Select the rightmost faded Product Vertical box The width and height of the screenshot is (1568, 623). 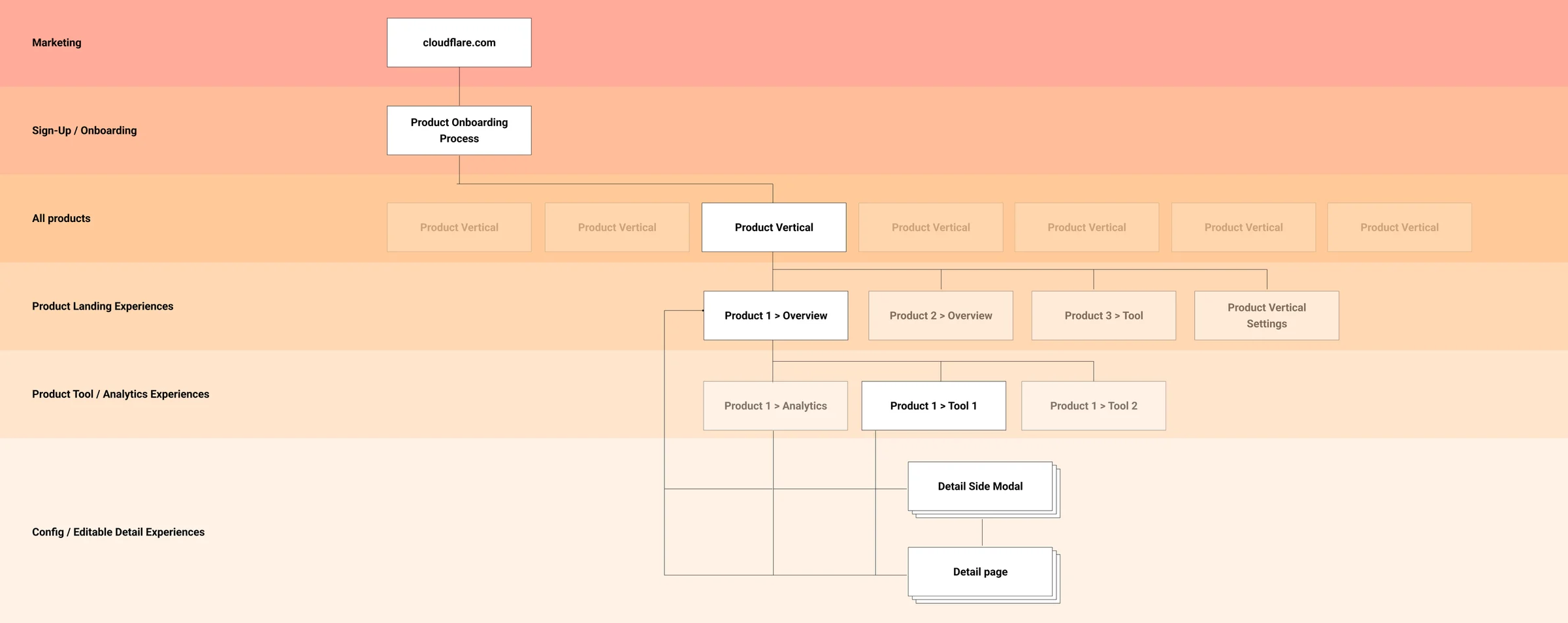click(1399, 227)
